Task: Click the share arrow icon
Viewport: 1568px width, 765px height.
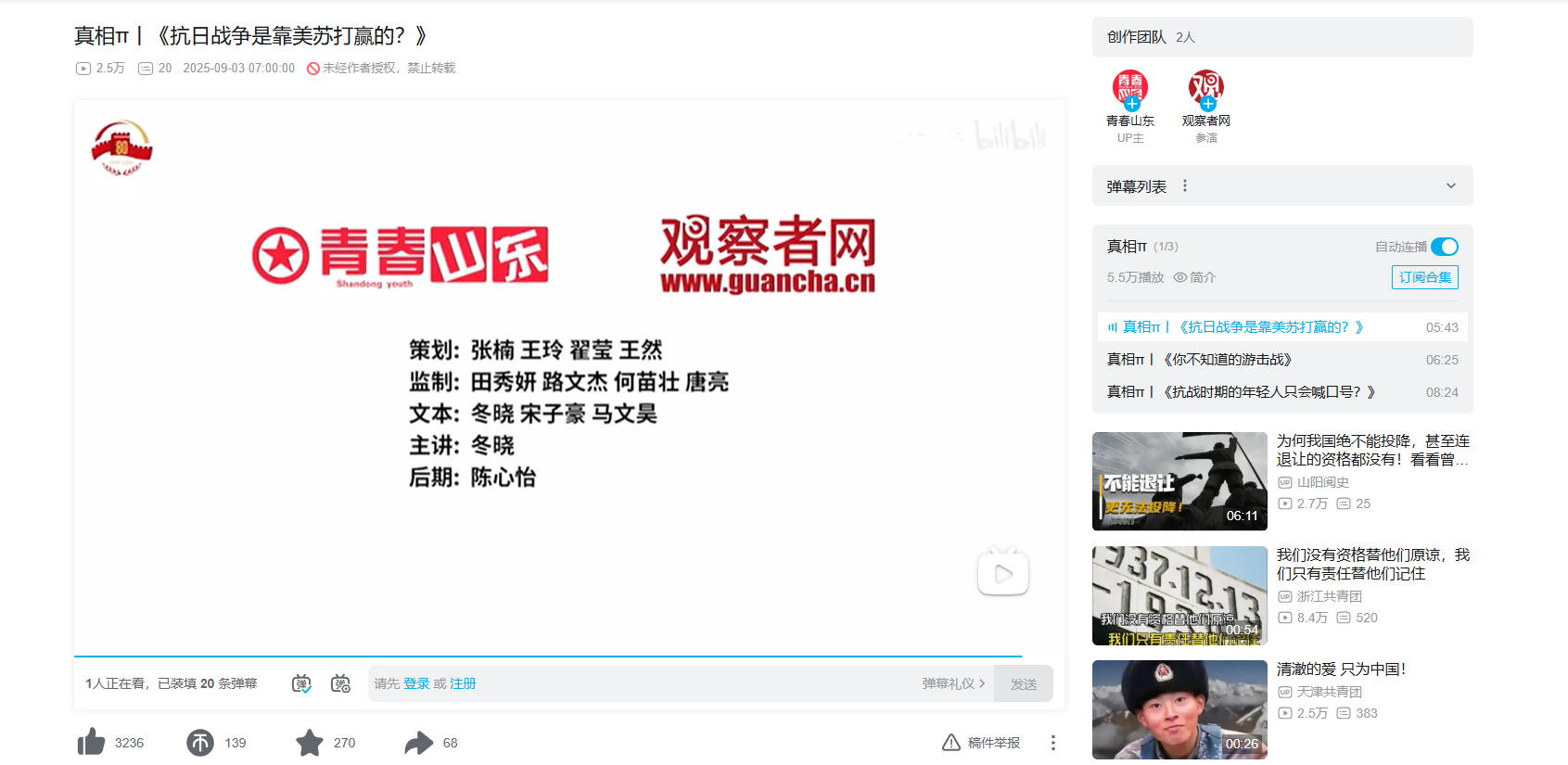Action: pyautogui.click(x=419, y=743)
